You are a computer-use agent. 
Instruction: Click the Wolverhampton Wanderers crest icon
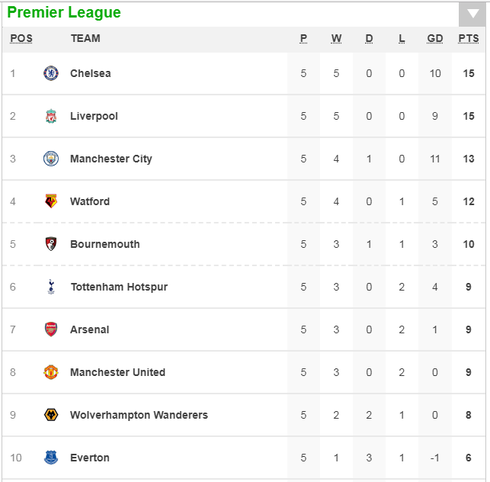pos(51,415)
